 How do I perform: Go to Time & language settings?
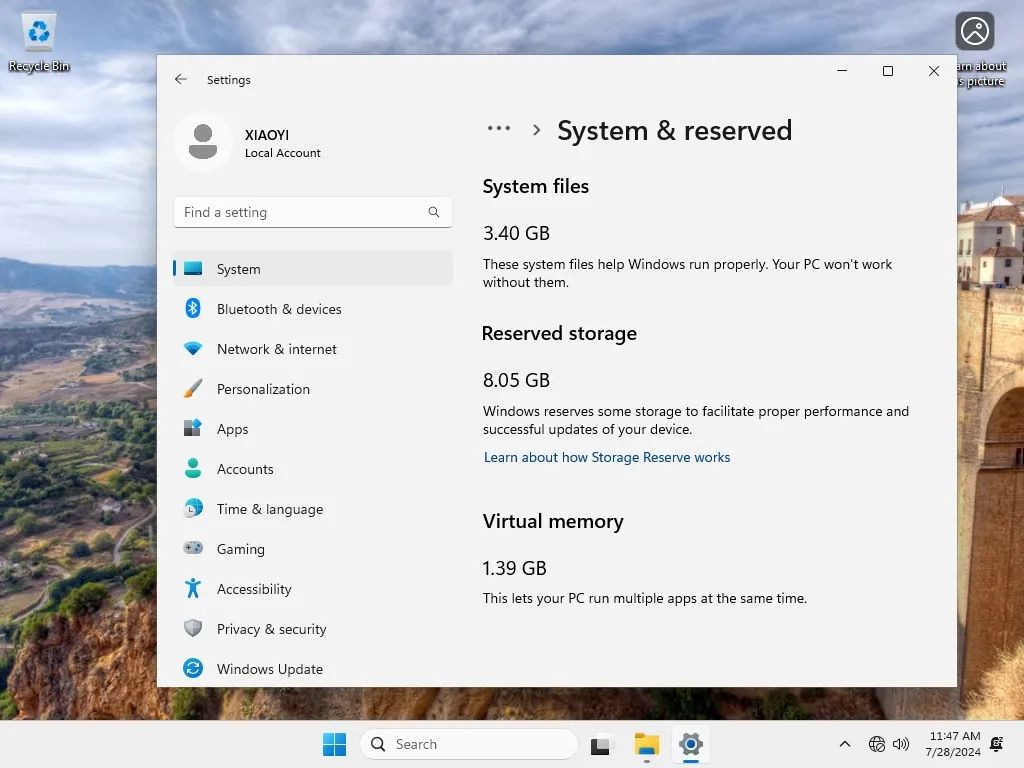313,508
